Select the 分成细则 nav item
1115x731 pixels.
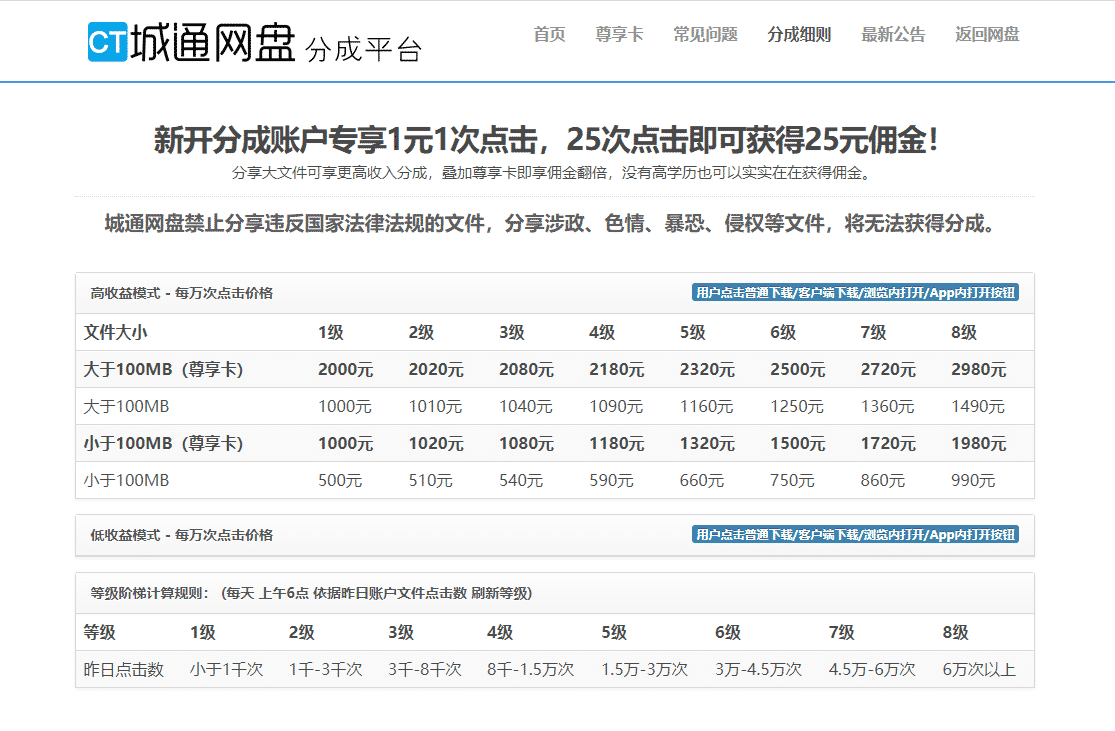pyautogui.click(x=799, y=34)
